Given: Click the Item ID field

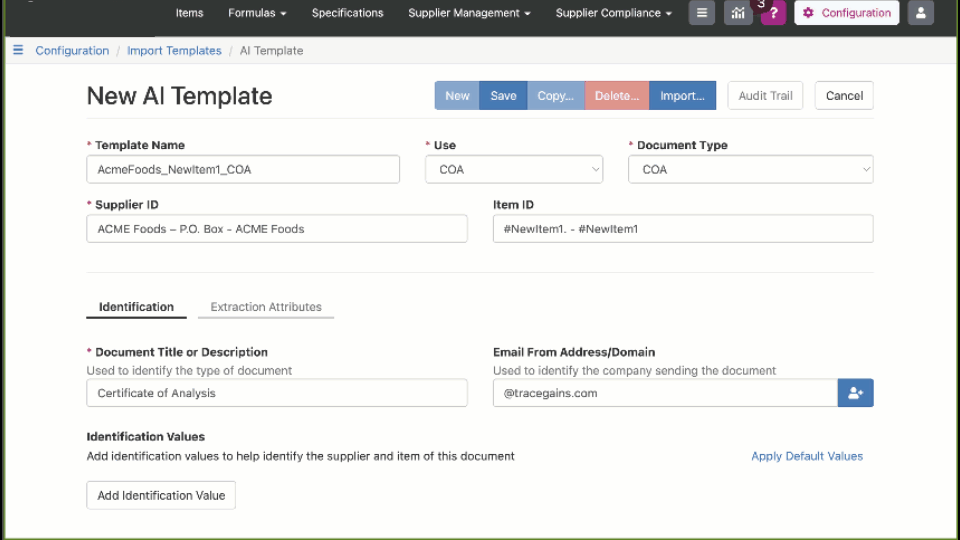Looking at the screenshot, I should click(683, 229).
